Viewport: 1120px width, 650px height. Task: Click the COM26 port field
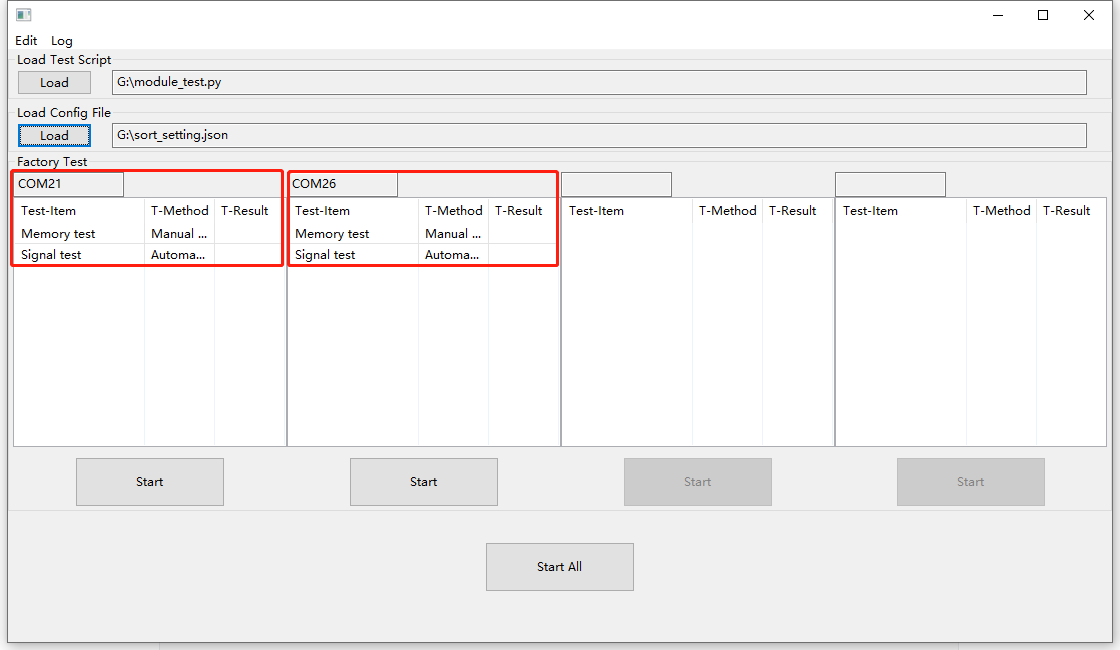(342, 184)
